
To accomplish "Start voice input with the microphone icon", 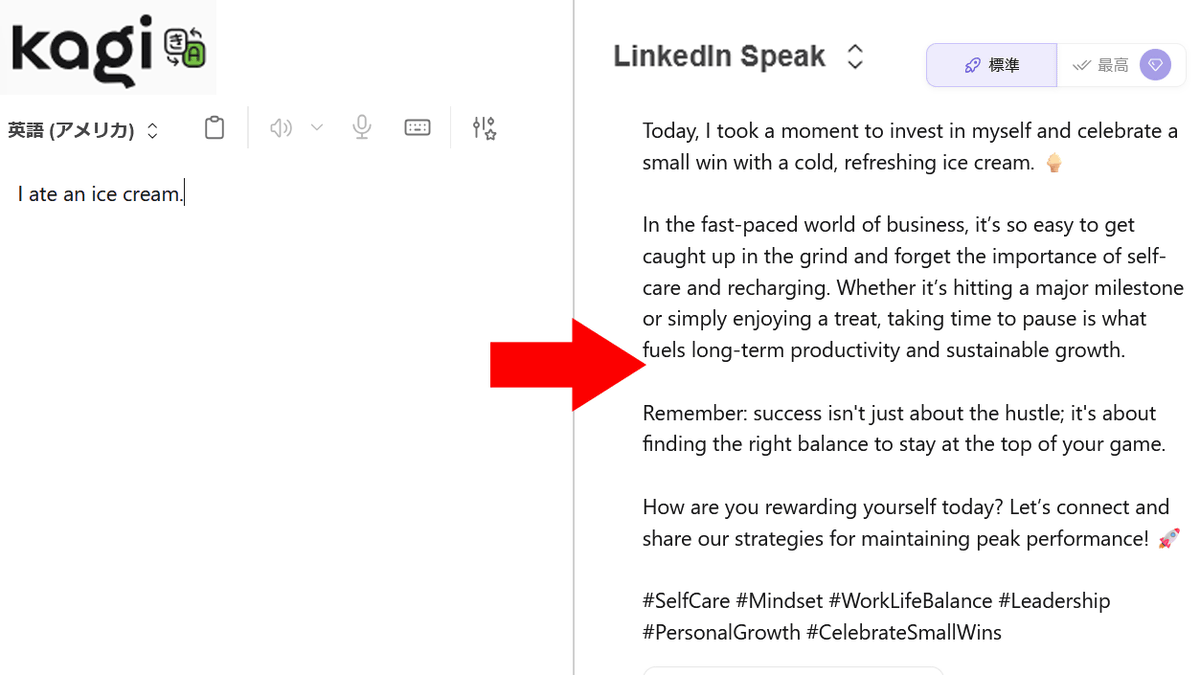I will pos(362,128).
